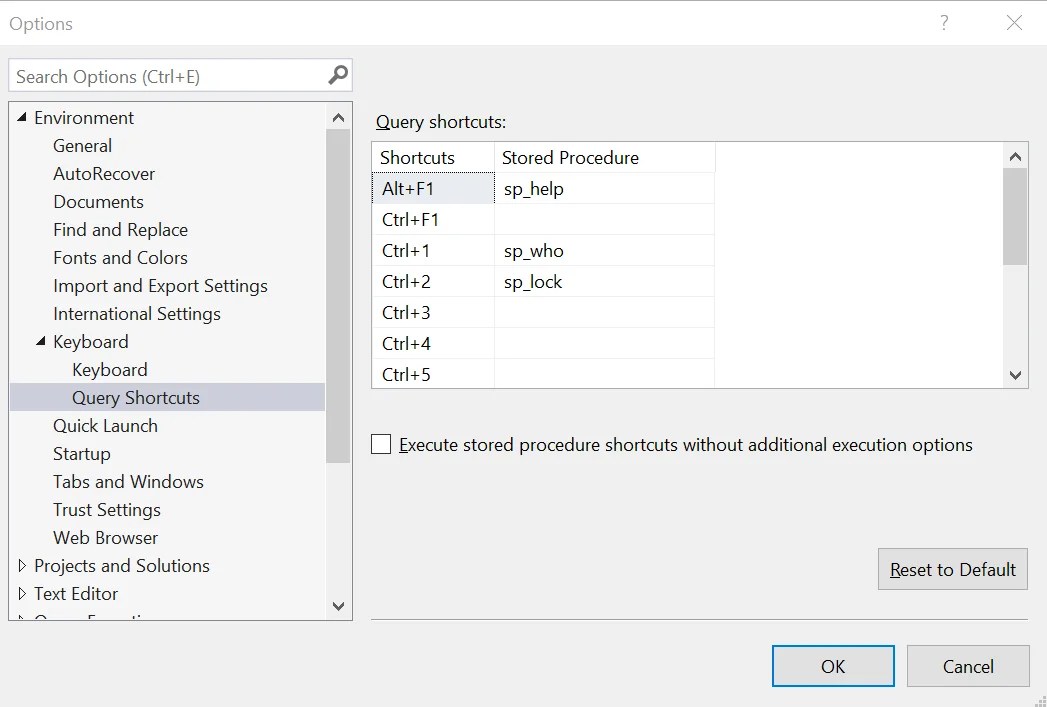Click the tree pane scroll-down arrow
Viewport: 1047px width, 707px height.
click(338, 606)
